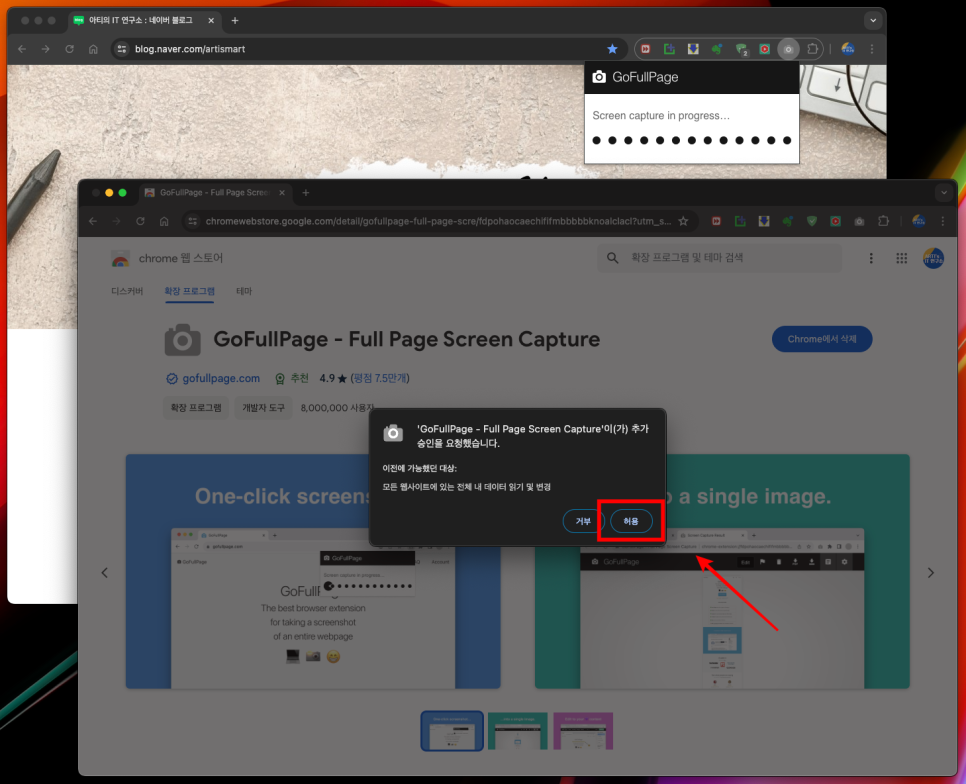Open a new tab in front Chrome window
Image resolution: width=966 pixels, height=784 pixels.
tap(305, 193)
